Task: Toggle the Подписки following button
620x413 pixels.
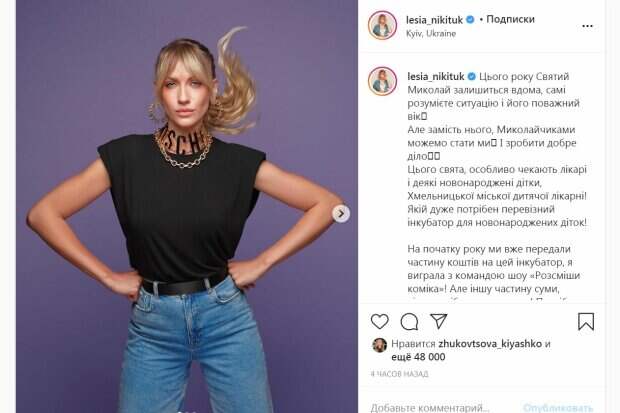Action: click(510, 19)
